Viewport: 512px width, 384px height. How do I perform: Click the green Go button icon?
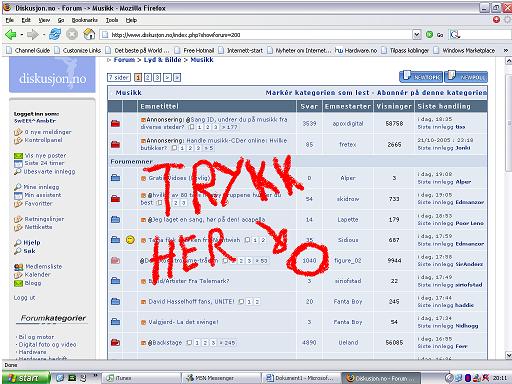pyautogui.click(x=430, y=34)
